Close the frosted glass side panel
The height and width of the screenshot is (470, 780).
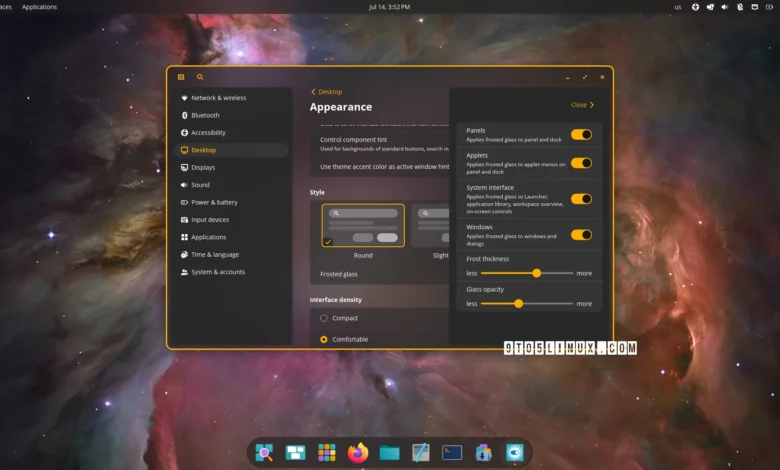point(583,105)
